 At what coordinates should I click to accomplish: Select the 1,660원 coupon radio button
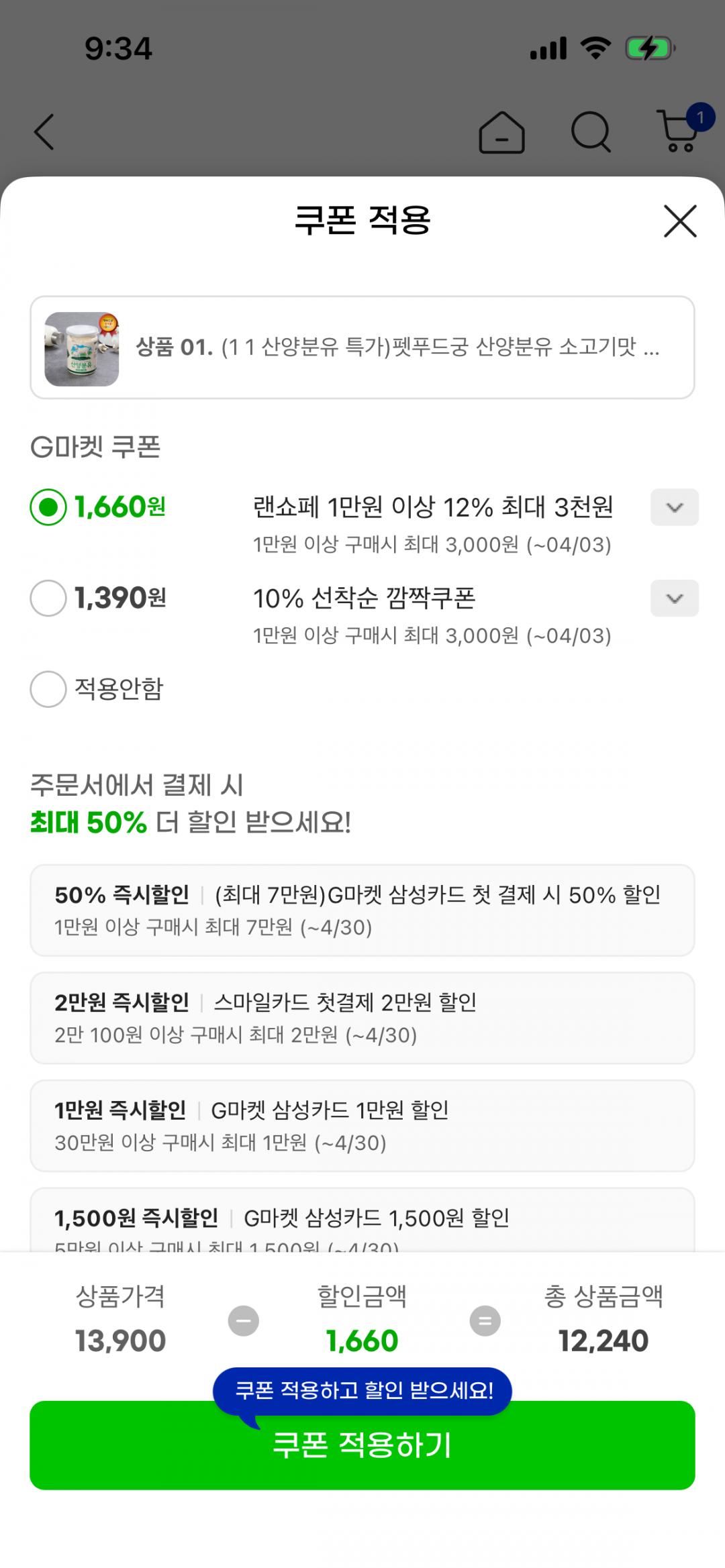(x=48, y=507)
